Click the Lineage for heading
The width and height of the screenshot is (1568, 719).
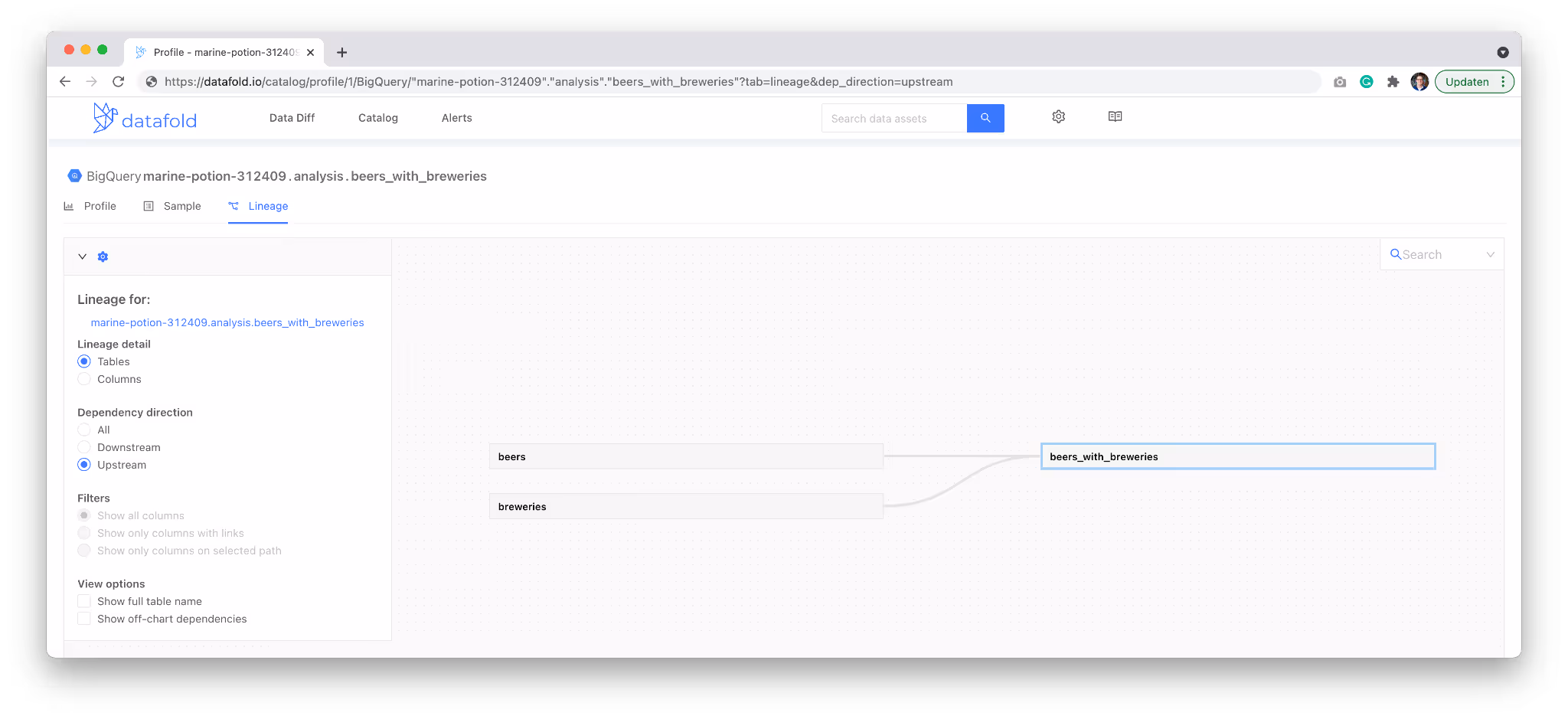(x=114, y=299)
